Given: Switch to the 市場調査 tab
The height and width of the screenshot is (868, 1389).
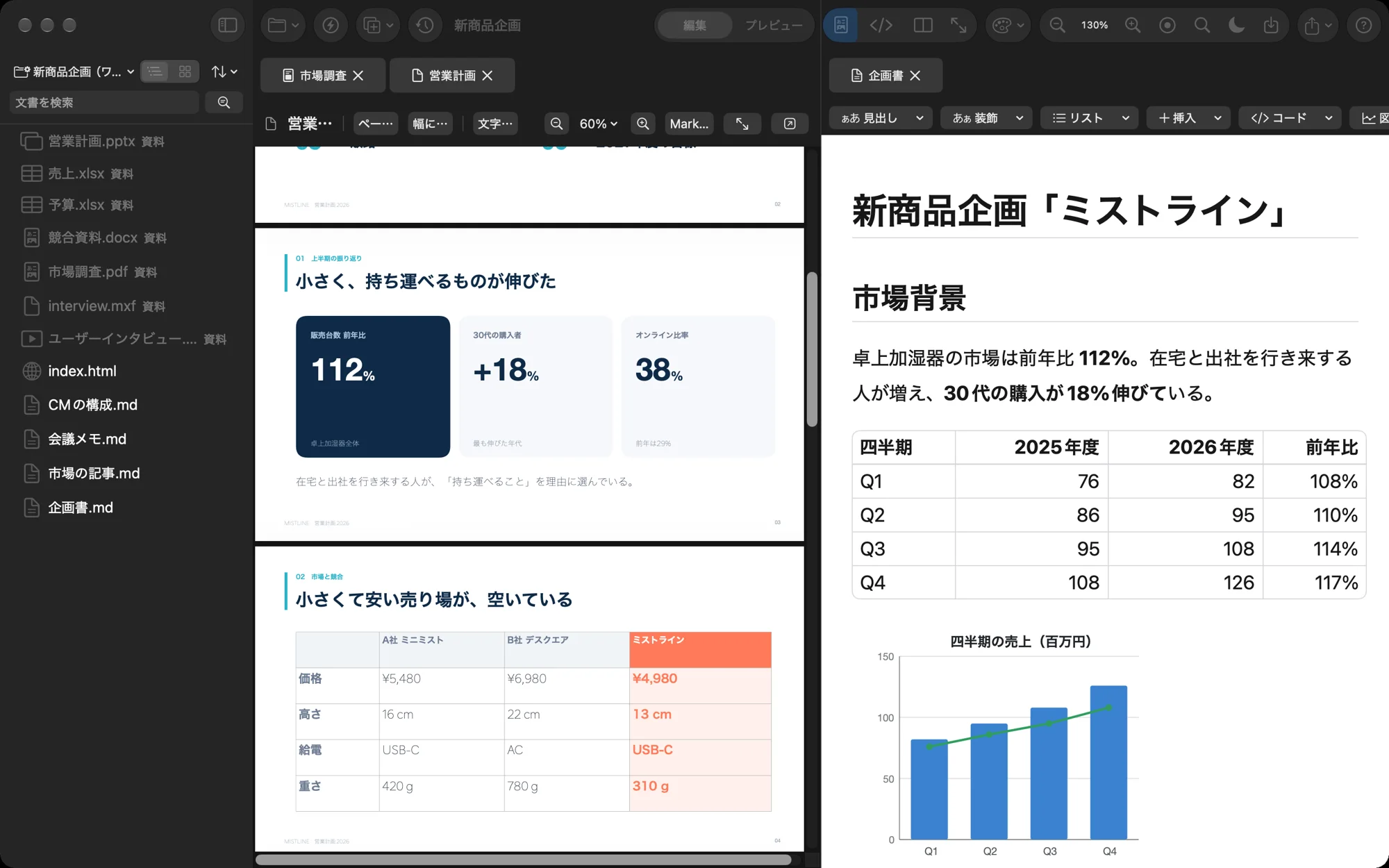Looking at the screenshot, I should point(323,75).
